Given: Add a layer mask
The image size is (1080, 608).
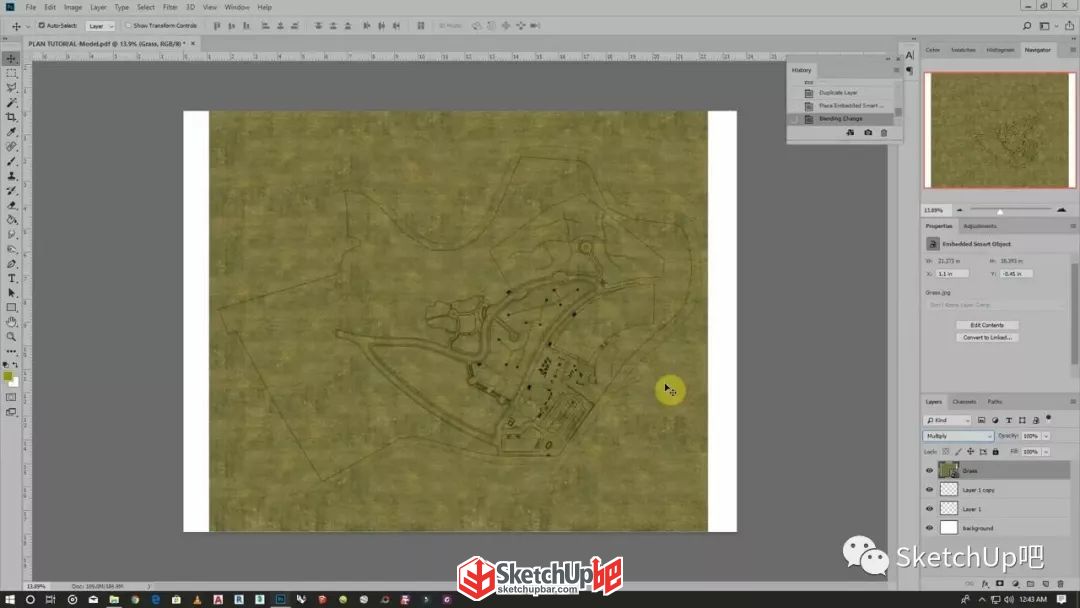Looking at the screenshot, I should [x=1000, y=584].
